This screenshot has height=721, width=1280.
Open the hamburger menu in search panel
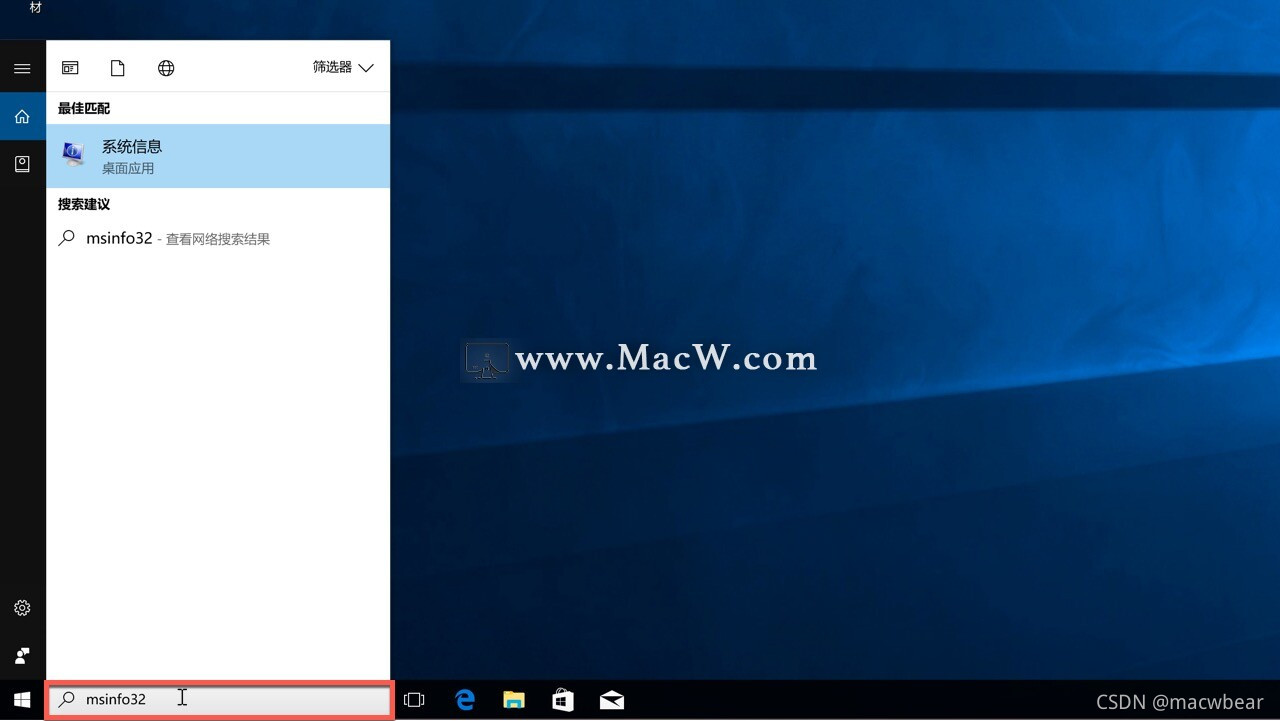[x=22, y=68]
